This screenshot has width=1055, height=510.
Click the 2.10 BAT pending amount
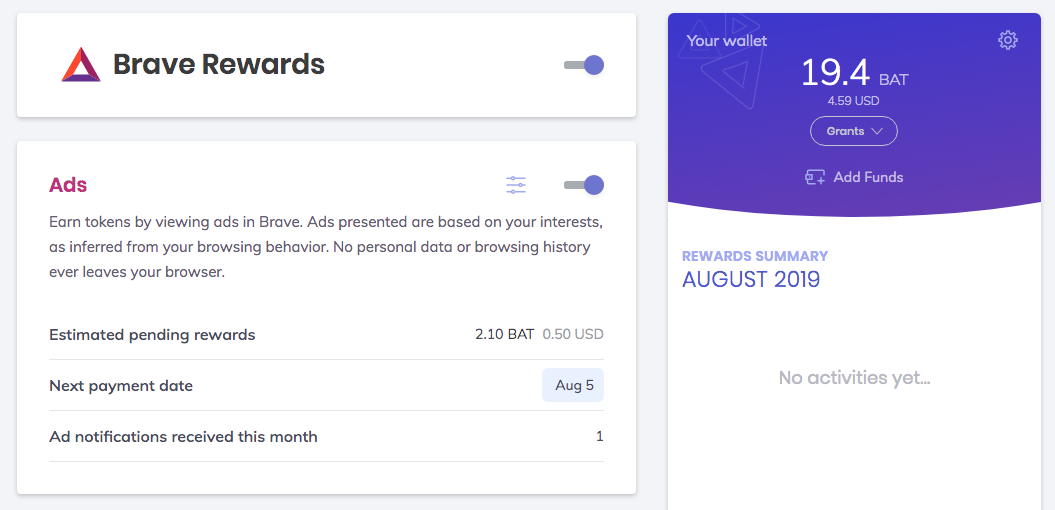tap(505, 334)
